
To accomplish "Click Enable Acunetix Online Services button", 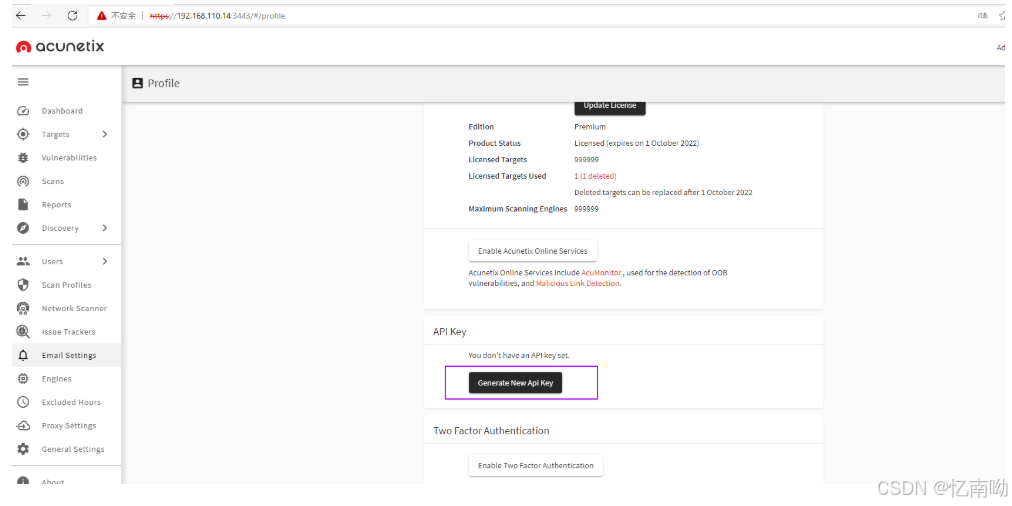I will tap(532, 251).
